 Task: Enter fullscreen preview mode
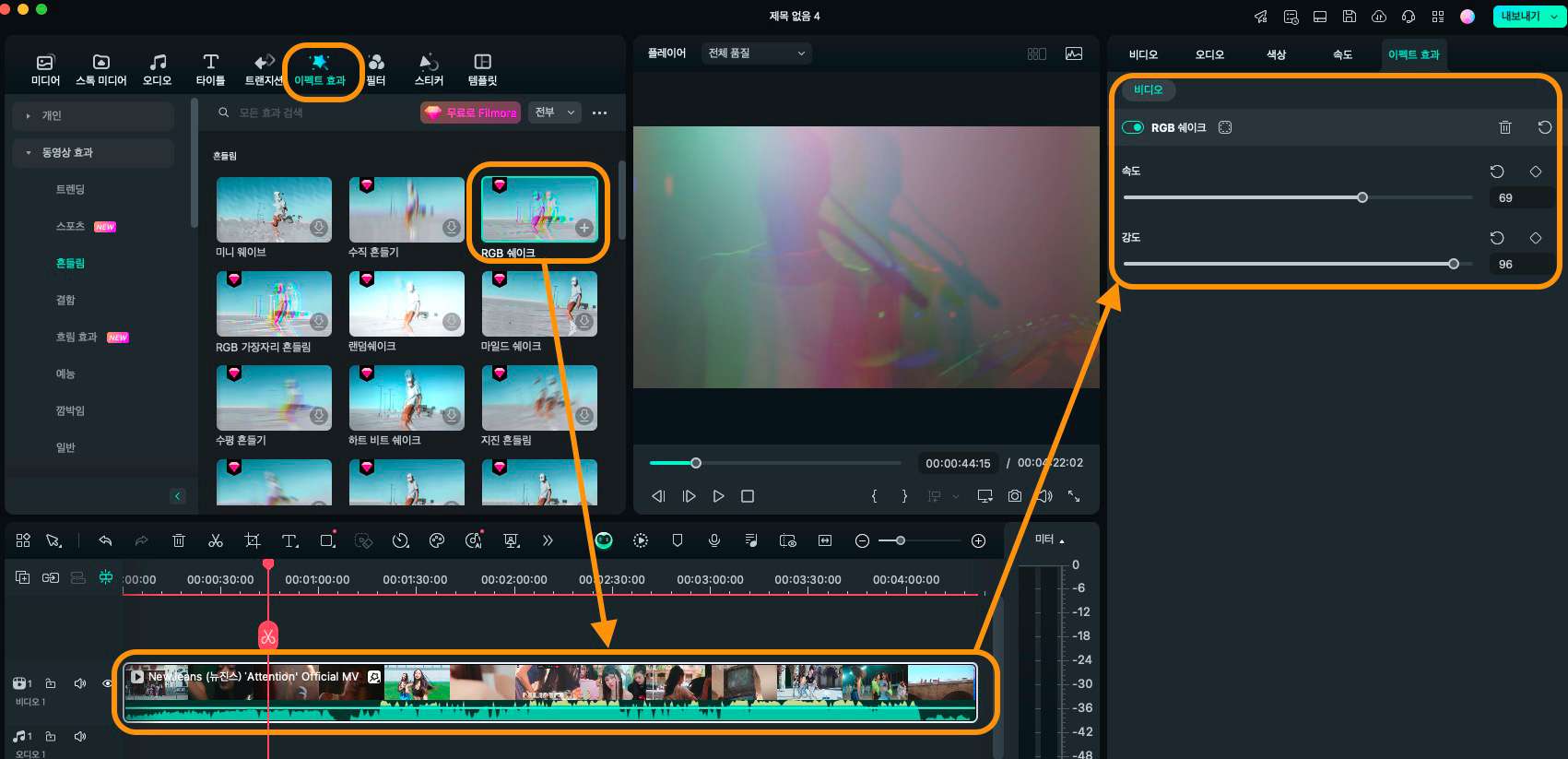click(x=1074, y=496)
